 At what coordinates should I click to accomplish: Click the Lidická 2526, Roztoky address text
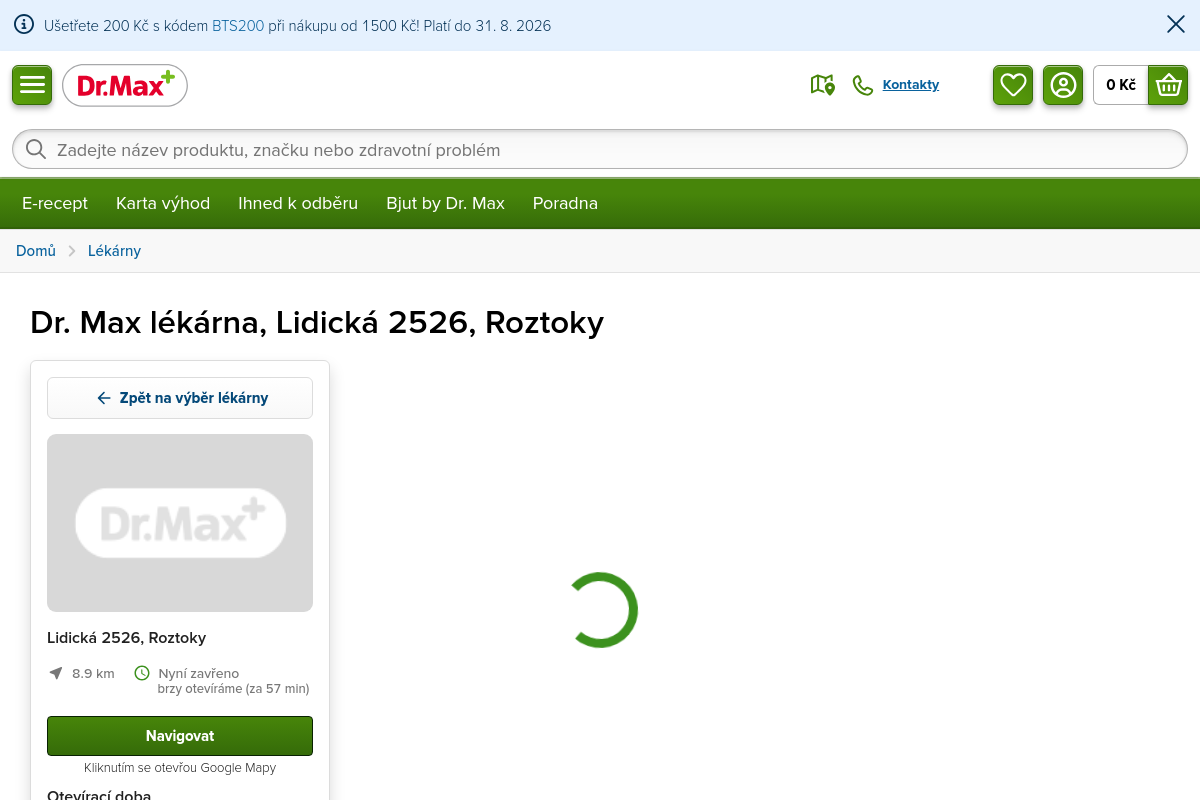[x=127, y=638]
